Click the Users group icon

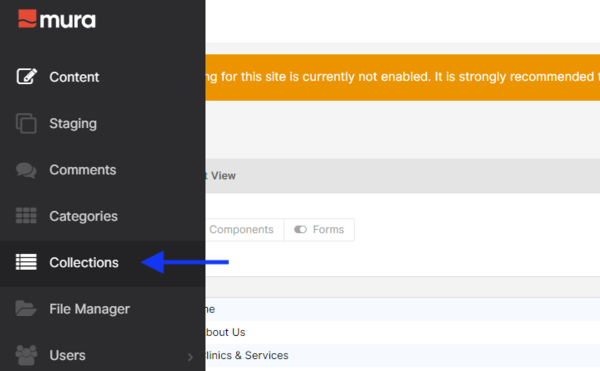[26, 355]
